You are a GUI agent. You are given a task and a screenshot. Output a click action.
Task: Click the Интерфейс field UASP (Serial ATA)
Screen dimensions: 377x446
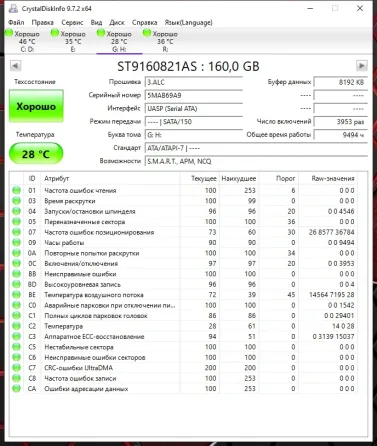click(194, 109)
